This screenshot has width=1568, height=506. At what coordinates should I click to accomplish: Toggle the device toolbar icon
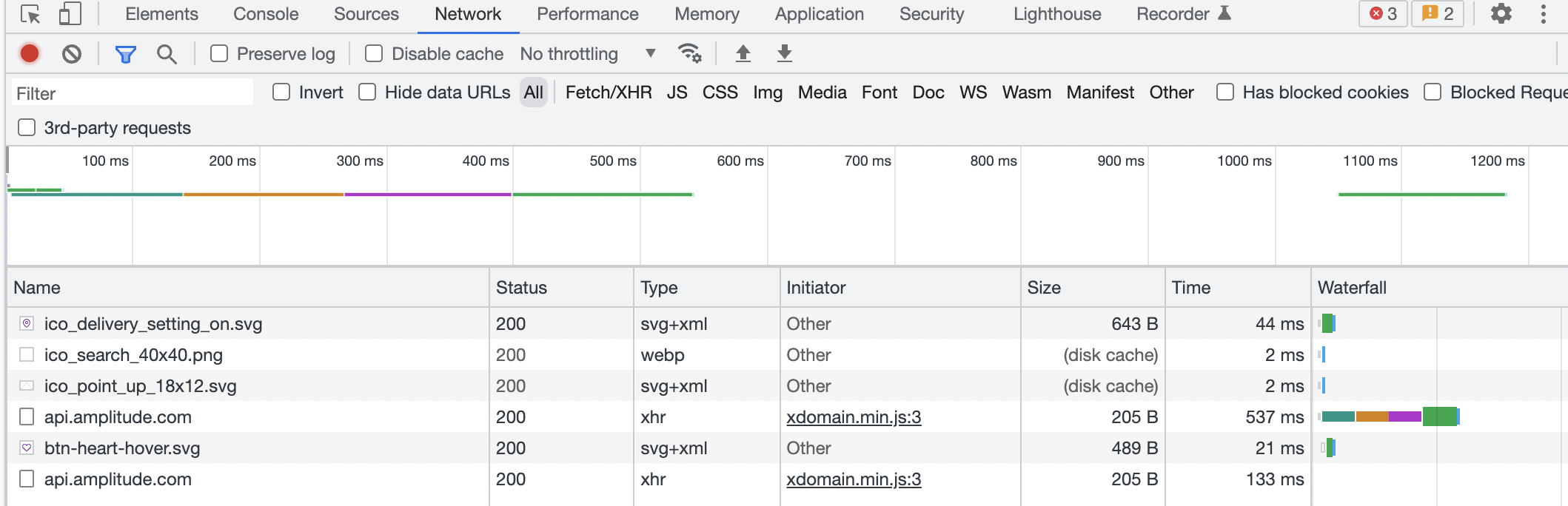point(70,14)
